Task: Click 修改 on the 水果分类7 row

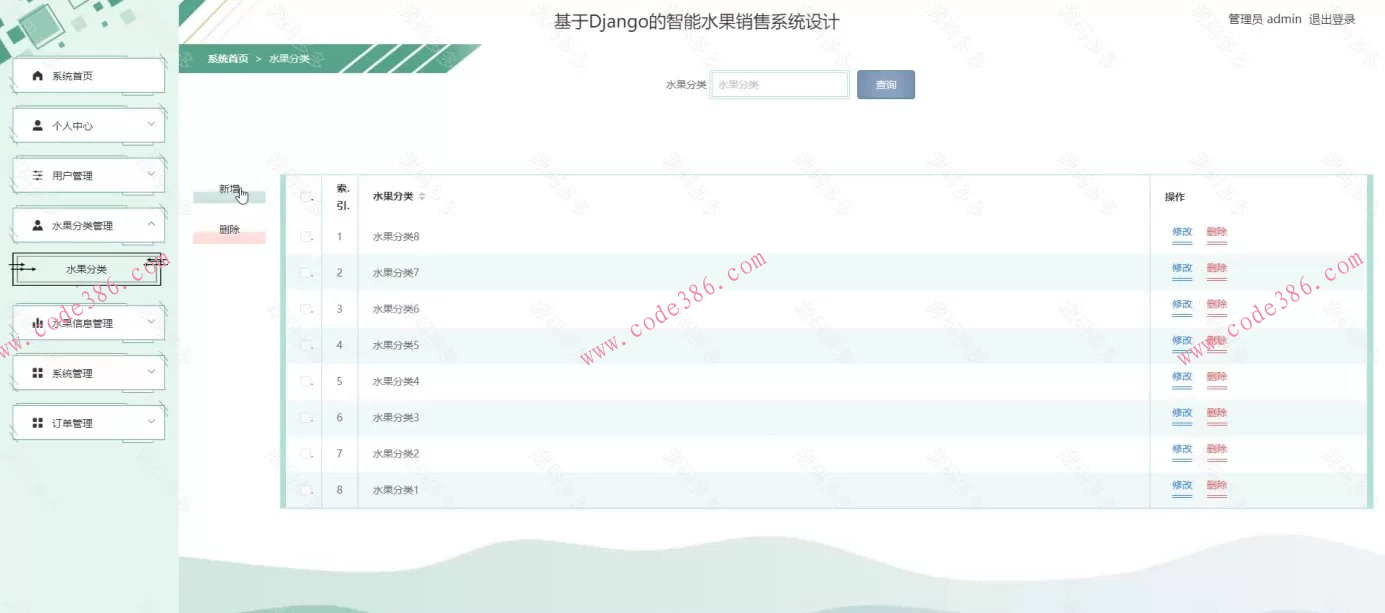Action: (x=1181, y=268)
